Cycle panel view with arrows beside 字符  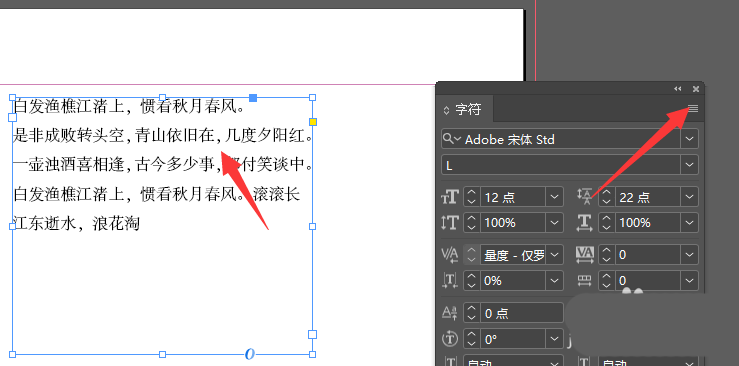[x=446, y=110]
